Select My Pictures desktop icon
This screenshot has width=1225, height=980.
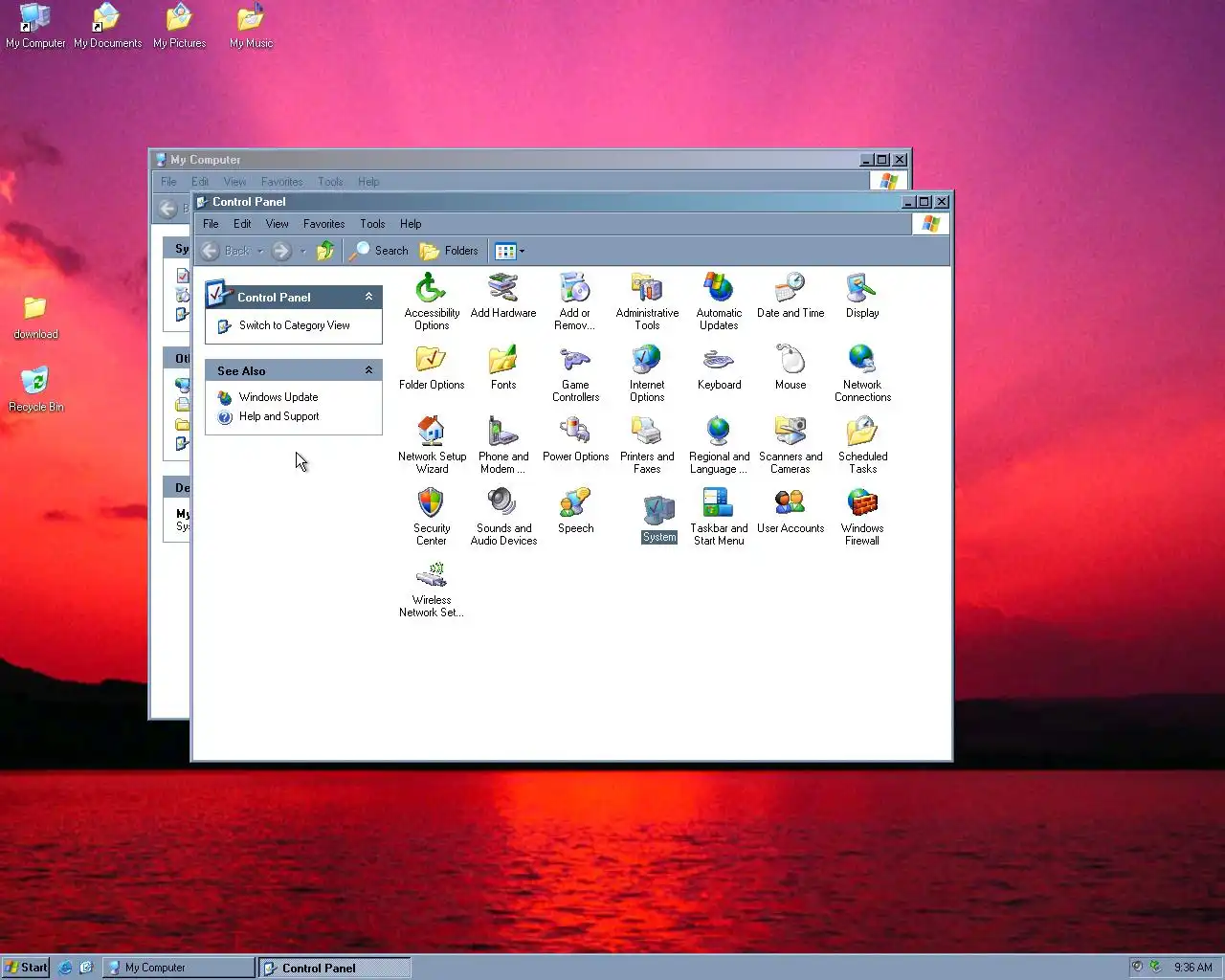pyautogui.click(x=179, y=26)
